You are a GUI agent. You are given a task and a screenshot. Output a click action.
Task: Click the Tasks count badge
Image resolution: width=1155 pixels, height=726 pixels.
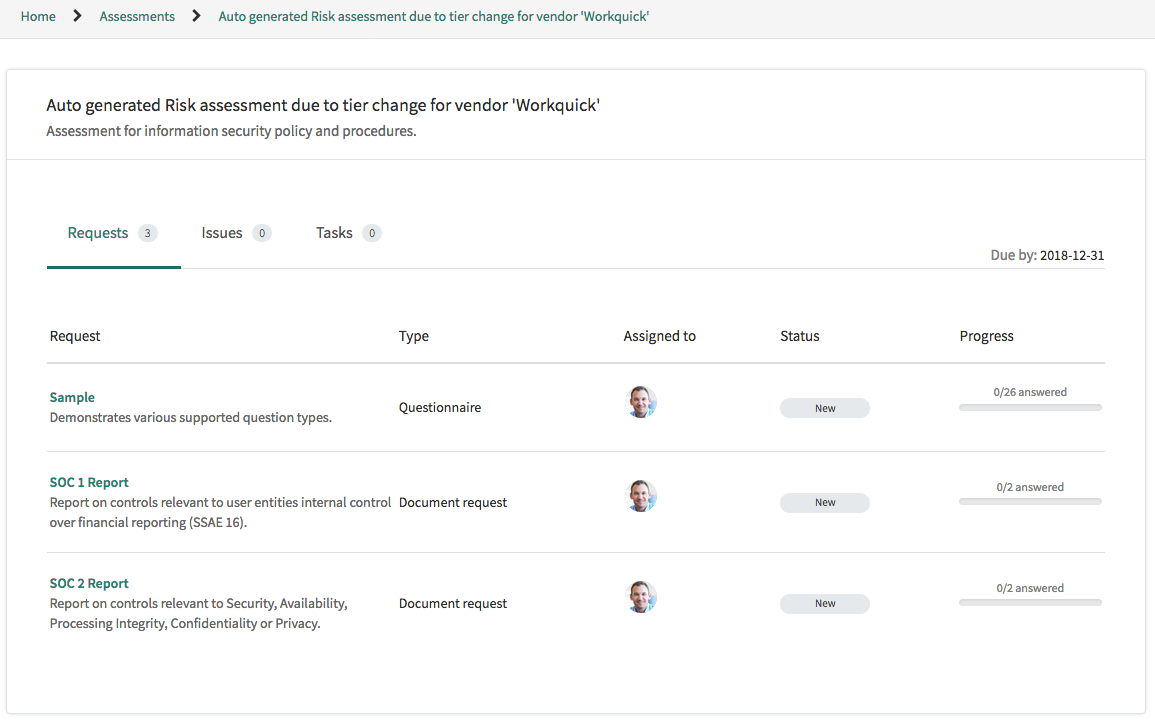372,233
